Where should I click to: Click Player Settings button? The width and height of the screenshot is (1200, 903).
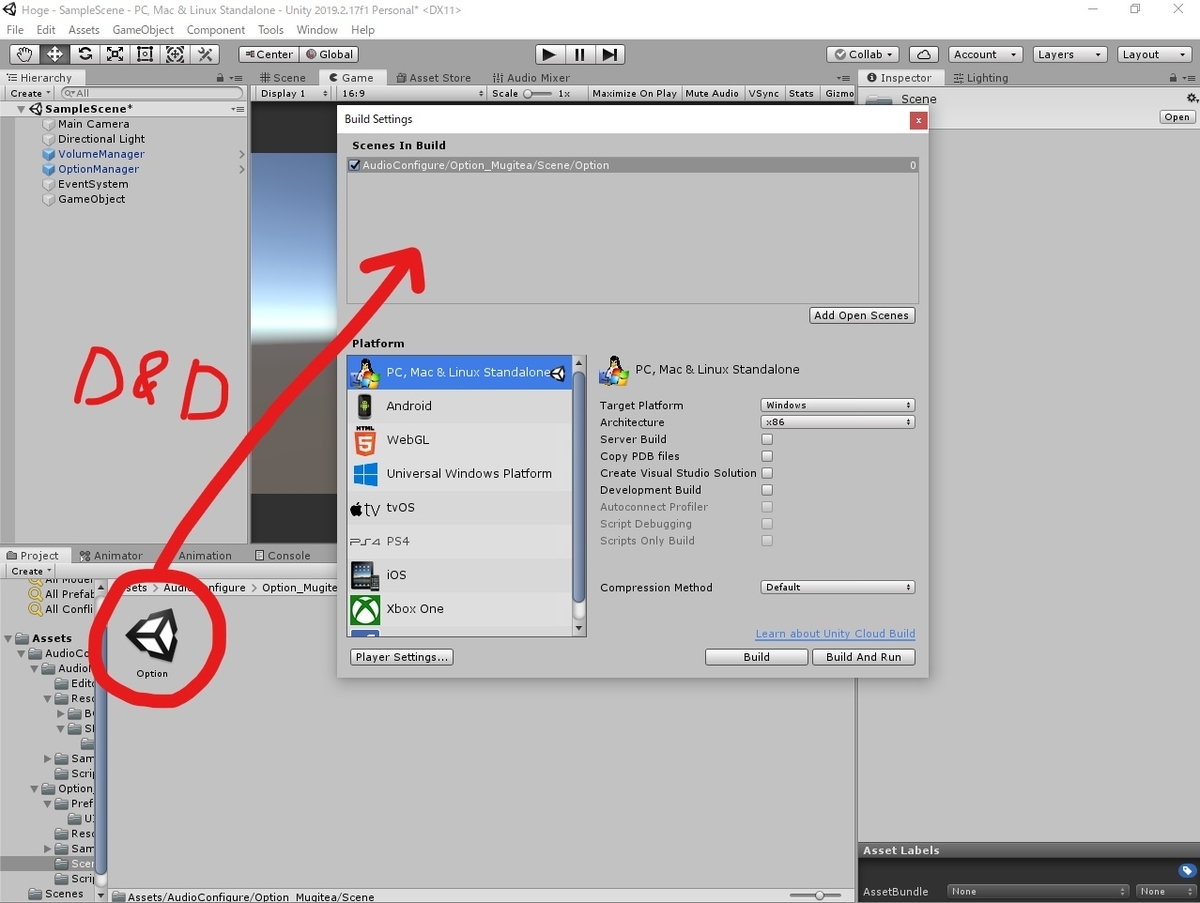coord(403,657)
